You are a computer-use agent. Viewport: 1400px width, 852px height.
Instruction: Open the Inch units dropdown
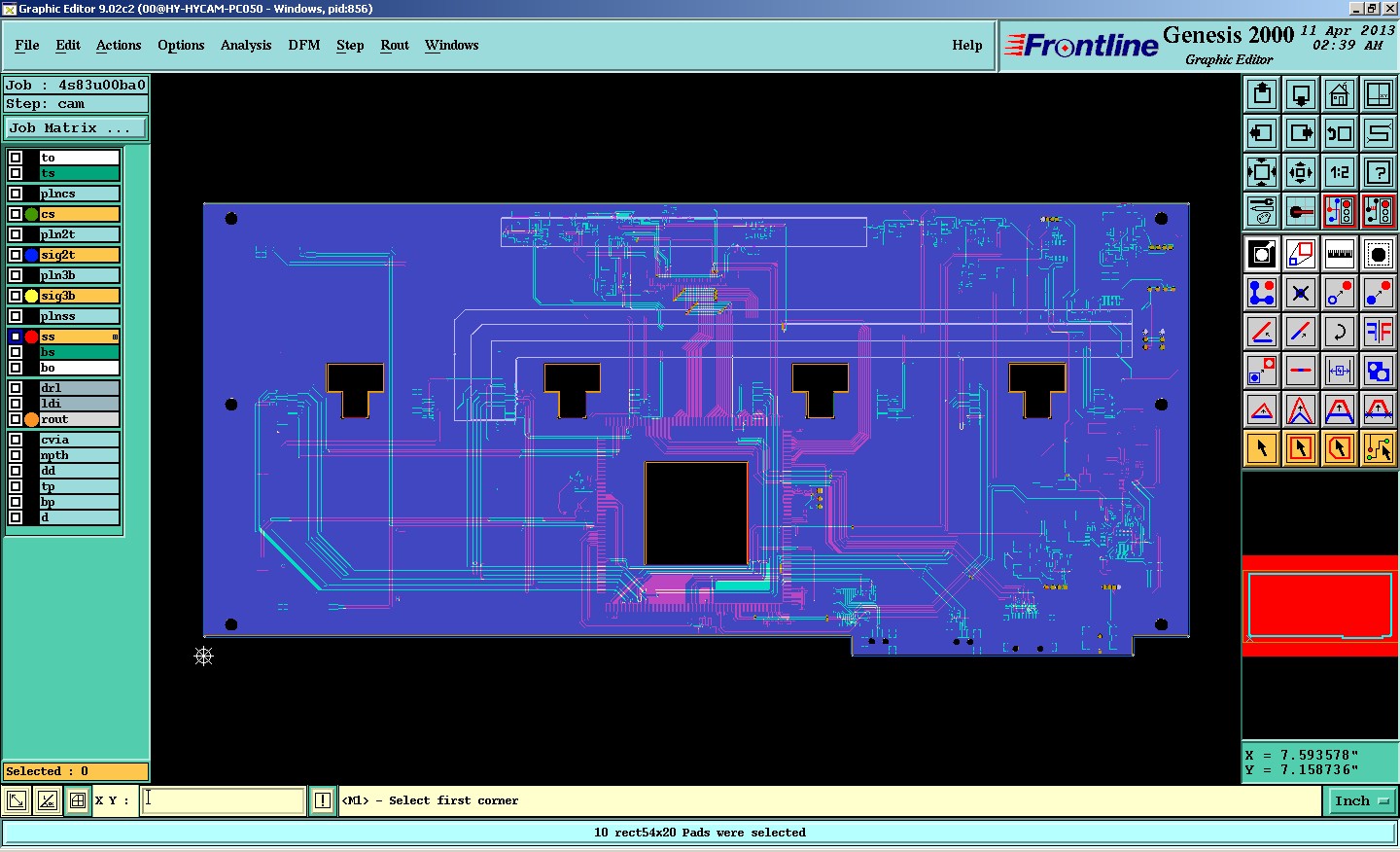[1360, 801]
